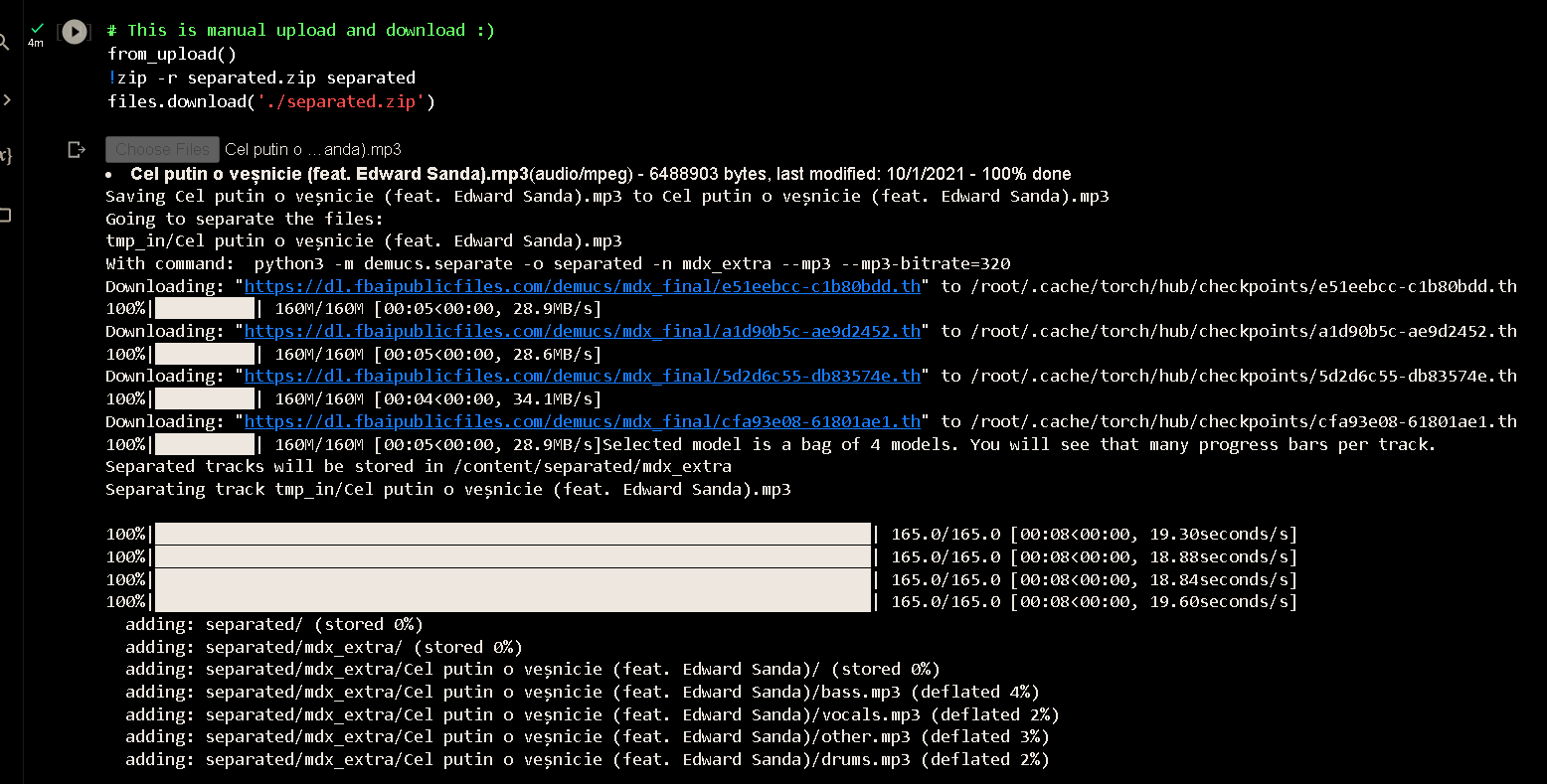The height and width of the screenshot is (784, 1547).
Task: Click the demucs.separate command output line
Action: [x=557, y=263]
